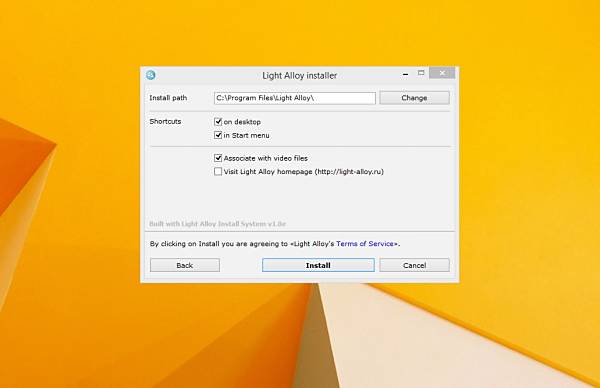Open the Change install path dialog
This screenshot has height=388, width=600.
click(414, 98)
